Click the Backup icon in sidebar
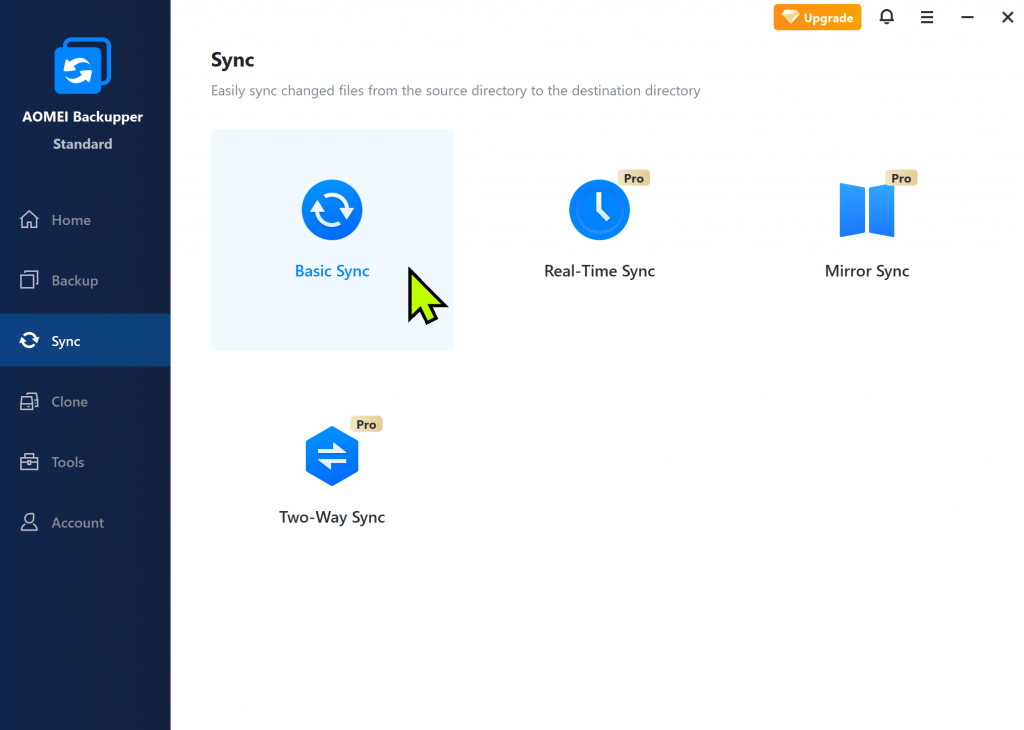The width and height of the screenshot is (1024, 730). (30, 281)
